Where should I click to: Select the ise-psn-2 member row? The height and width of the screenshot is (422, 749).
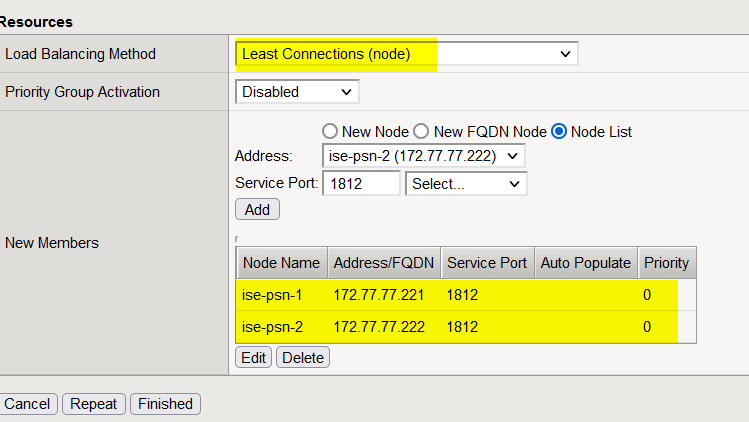tap(466, 327)
